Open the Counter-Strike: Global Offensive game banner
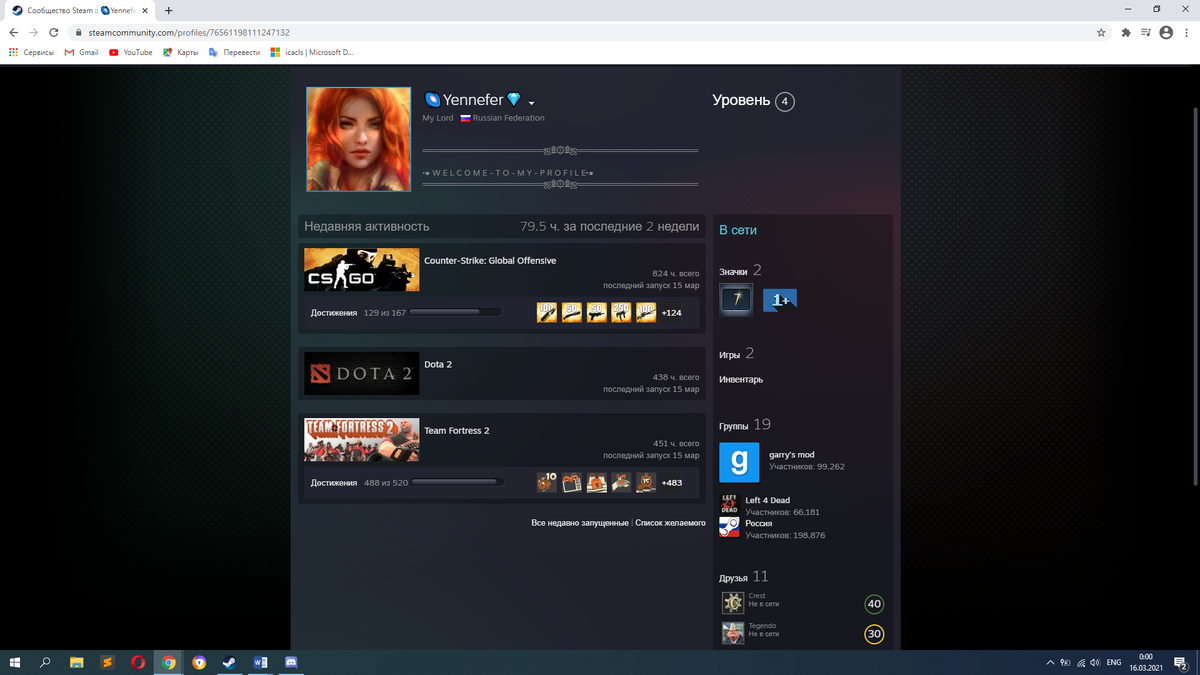1200x675 pixels. [x=361, y=270]
